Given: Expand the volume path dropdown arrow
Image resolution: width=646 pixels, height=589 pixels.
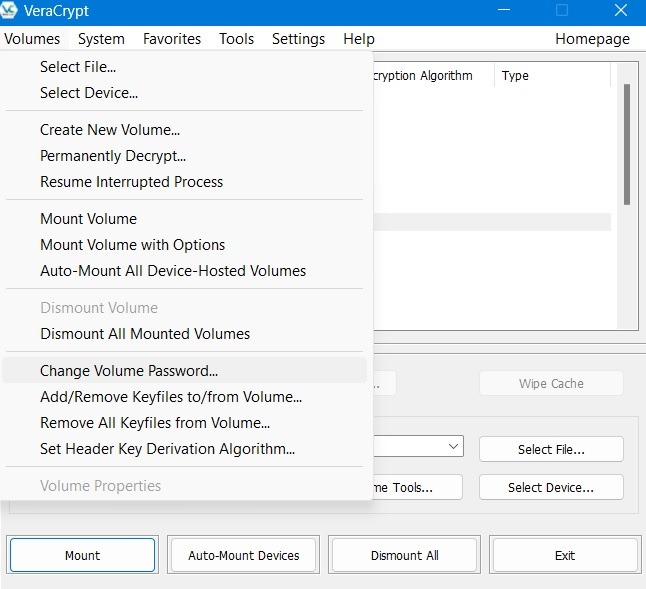Looking at the screenshot, I should click(453, 446).
